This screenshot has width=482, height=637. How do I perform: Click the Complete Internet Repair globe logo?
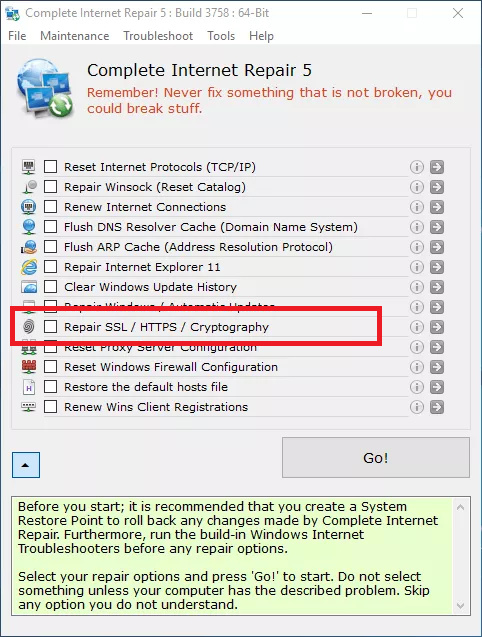[44, 88]
